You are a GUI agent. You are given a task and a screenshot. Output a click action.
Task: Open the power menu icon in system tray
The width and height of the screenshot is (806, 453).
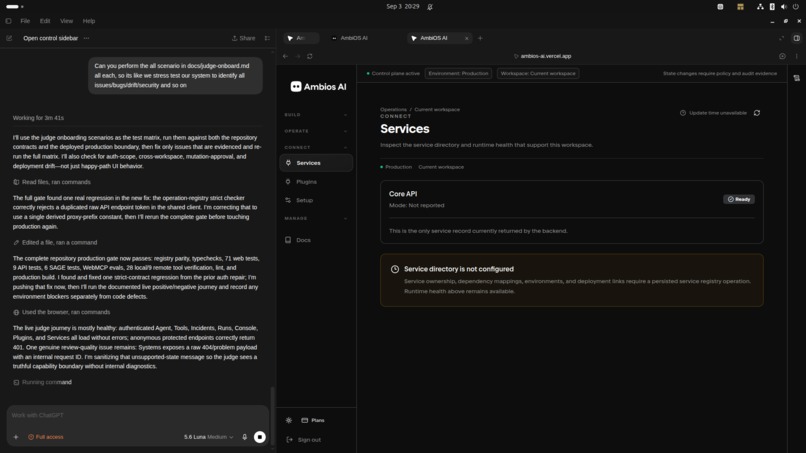796,7
